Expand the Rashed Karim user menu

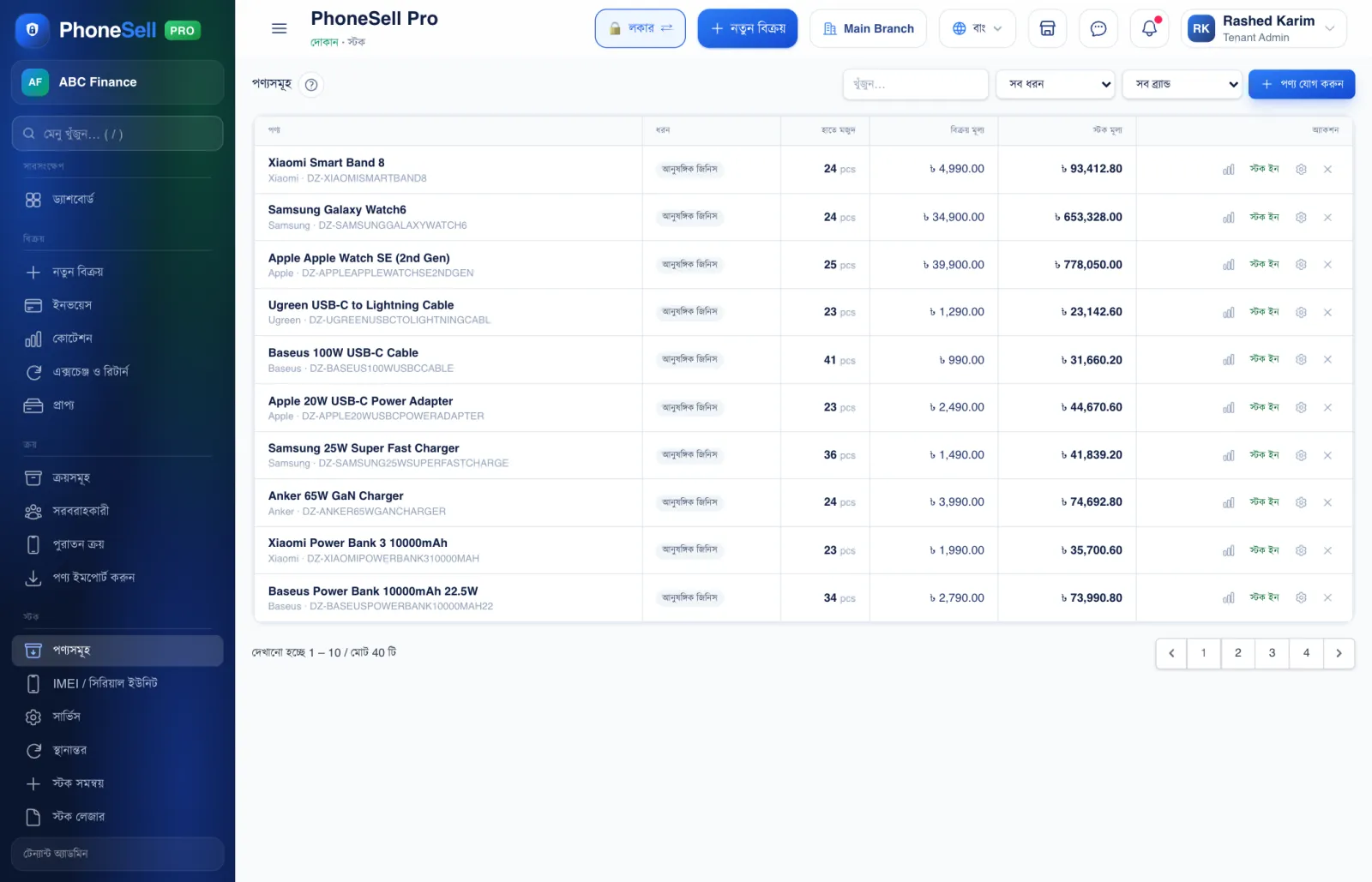1263,28
